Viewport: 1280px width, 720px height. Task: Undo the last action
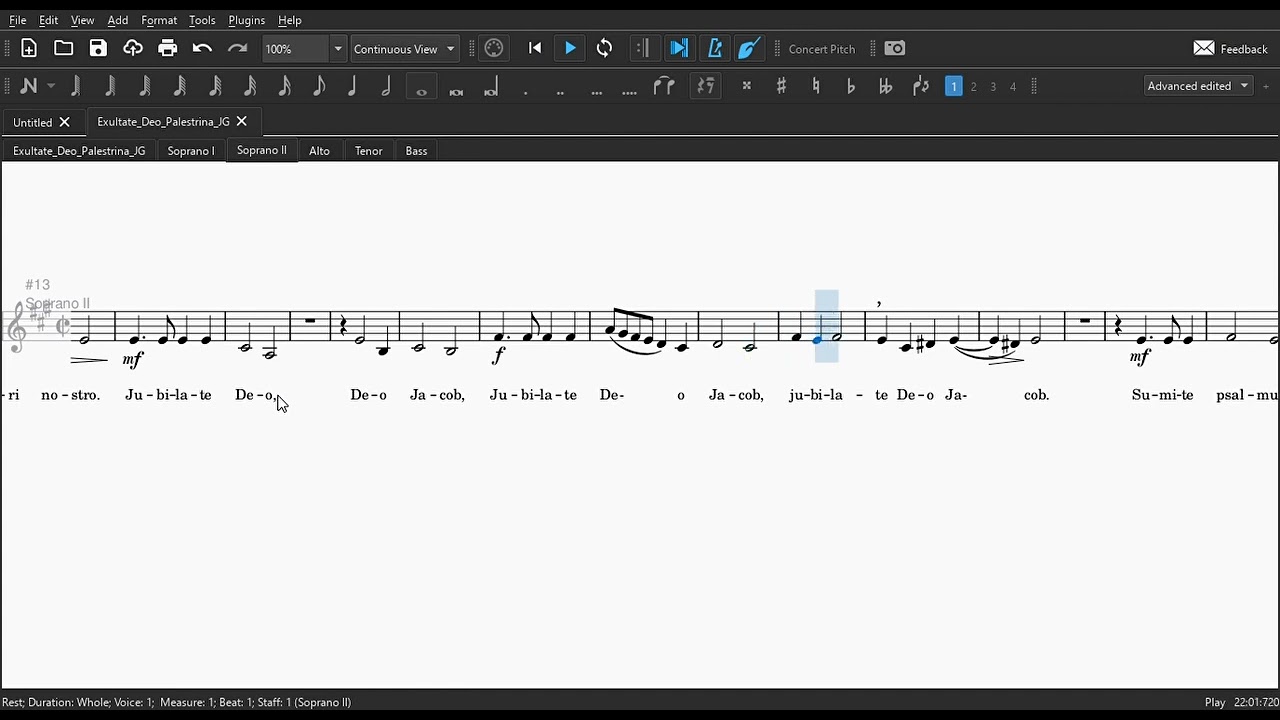click(x=202, y=48)
